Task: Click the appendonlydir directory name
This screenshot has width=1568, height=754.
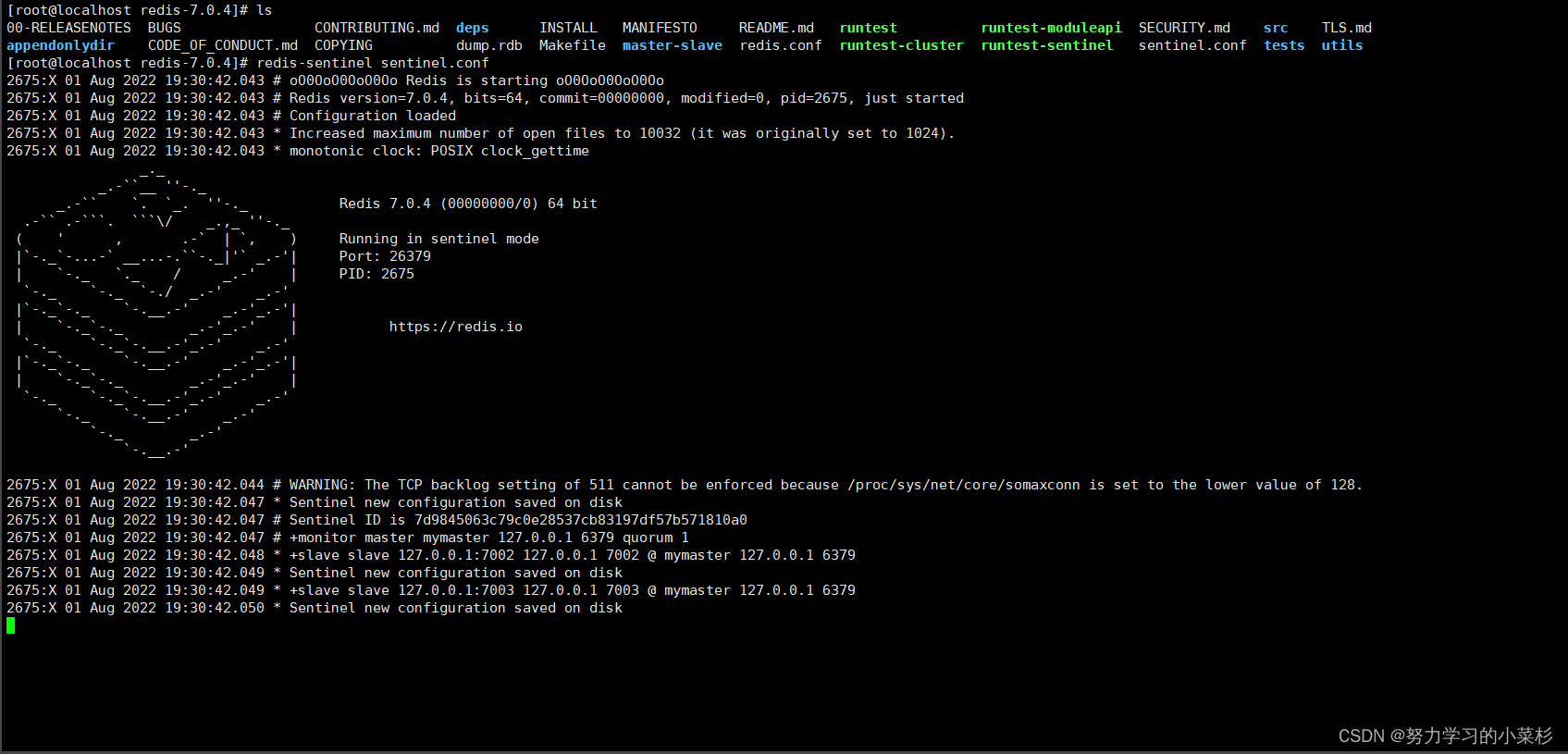Action: 60,45
